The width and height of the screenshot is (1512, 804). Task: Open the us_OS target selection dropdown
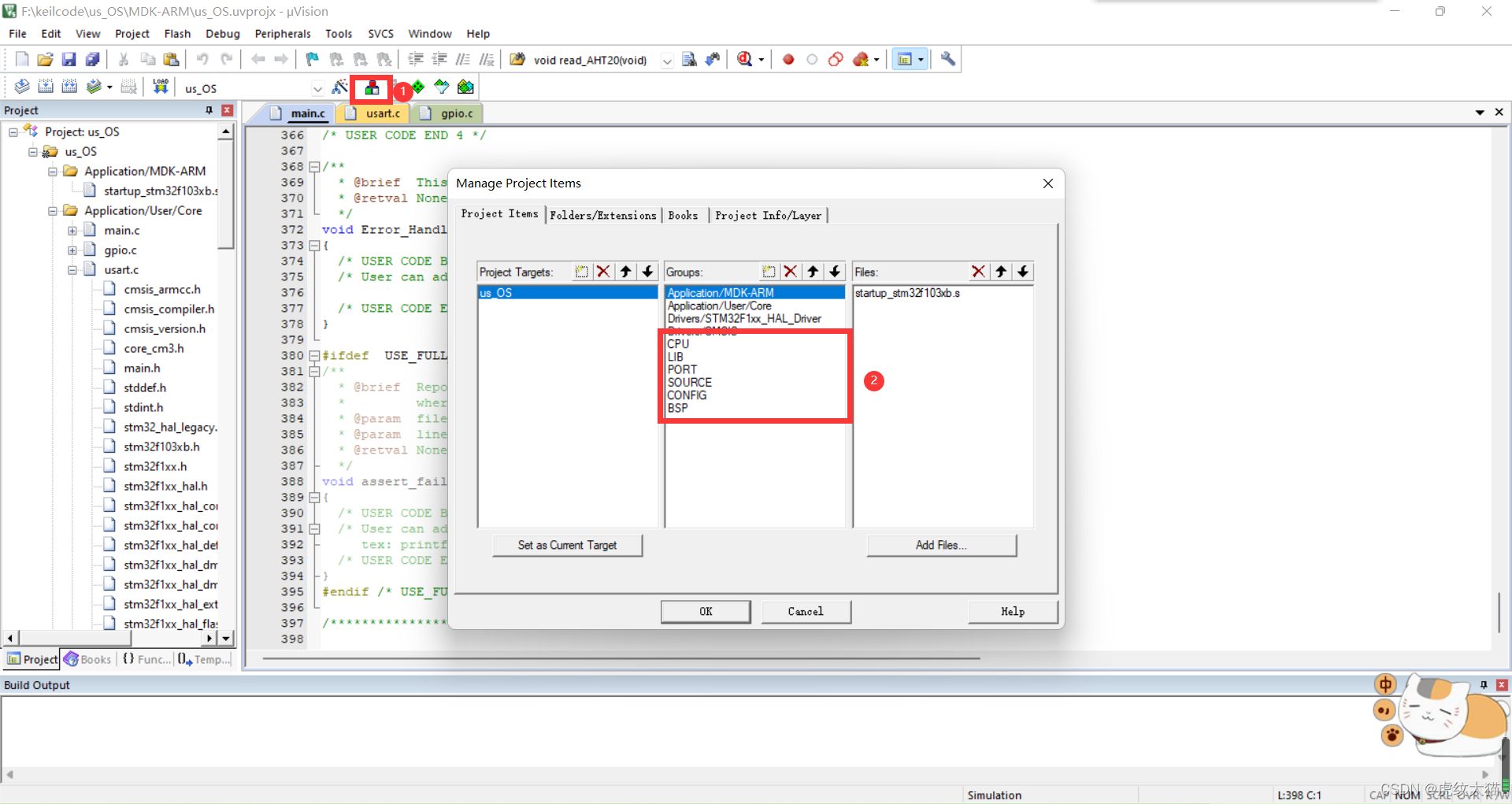pyautogui.click(x=317, y=88)
